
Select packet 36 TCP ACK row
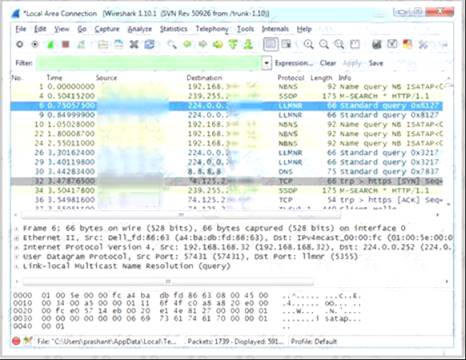227,200
